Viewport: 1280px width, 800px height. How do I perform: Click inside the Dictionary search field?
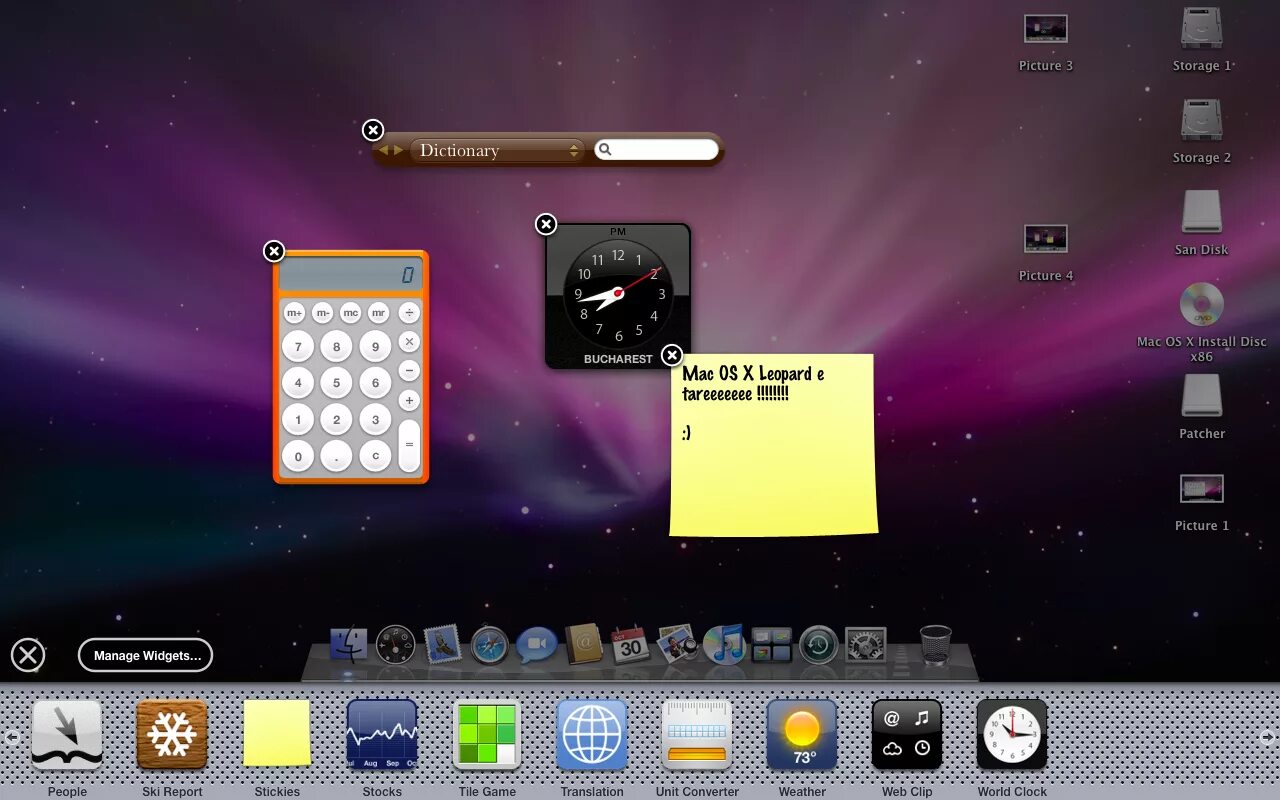[x=660, y=148]
